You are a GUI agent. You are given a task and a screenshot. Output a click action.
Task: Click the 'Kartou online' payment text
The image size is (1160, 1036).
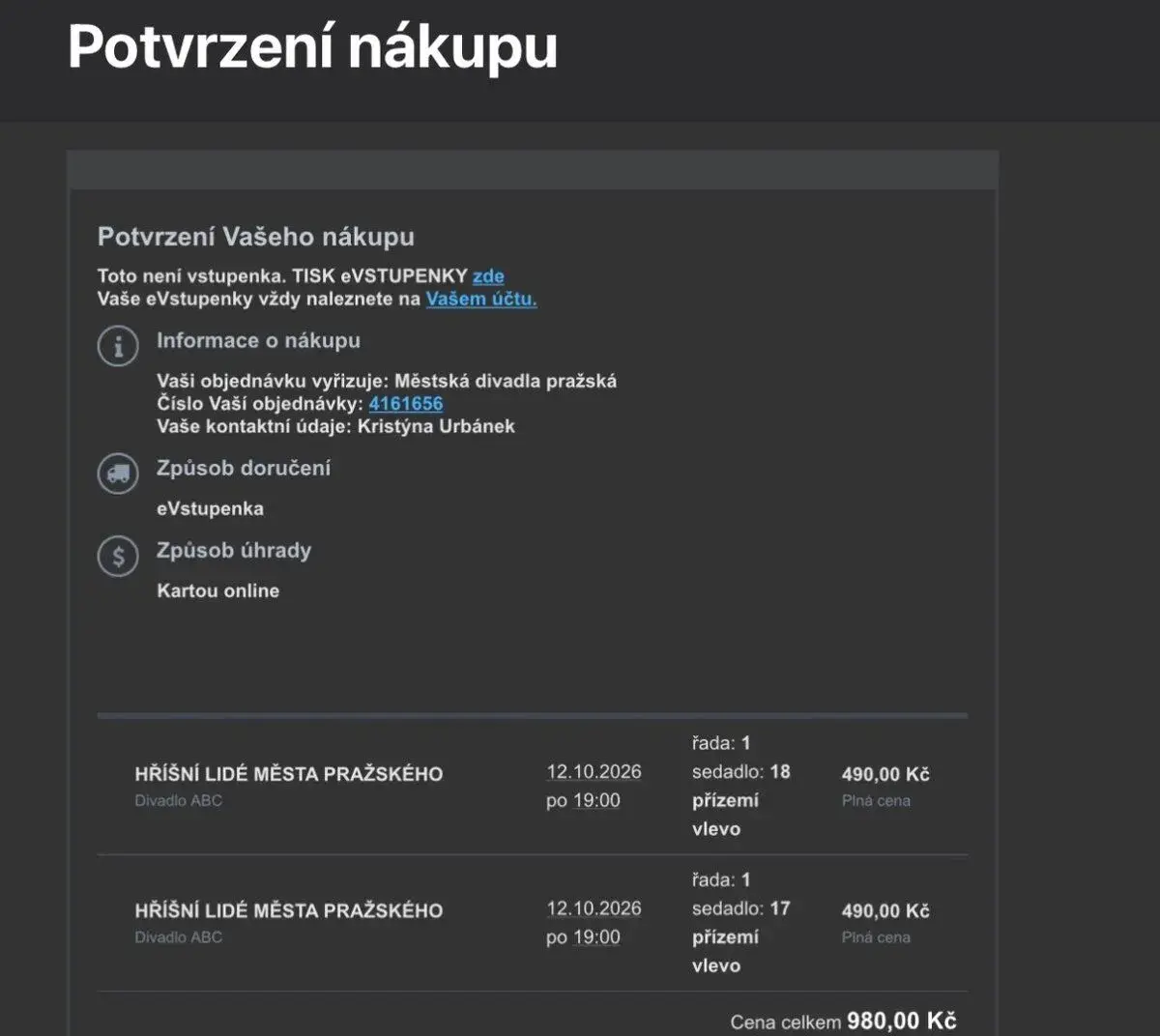click(218, 590)
